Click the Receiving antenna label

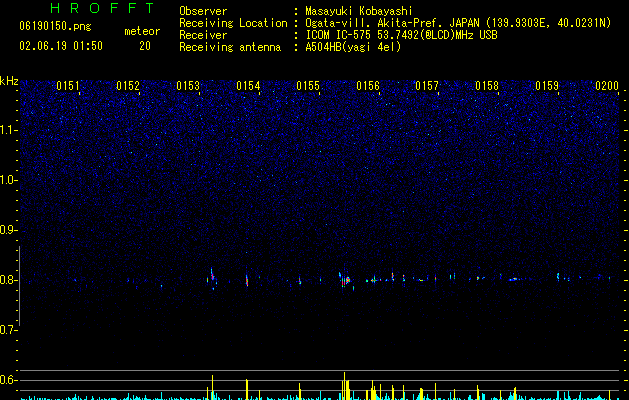pyautogui.click(x=230, y=47)
